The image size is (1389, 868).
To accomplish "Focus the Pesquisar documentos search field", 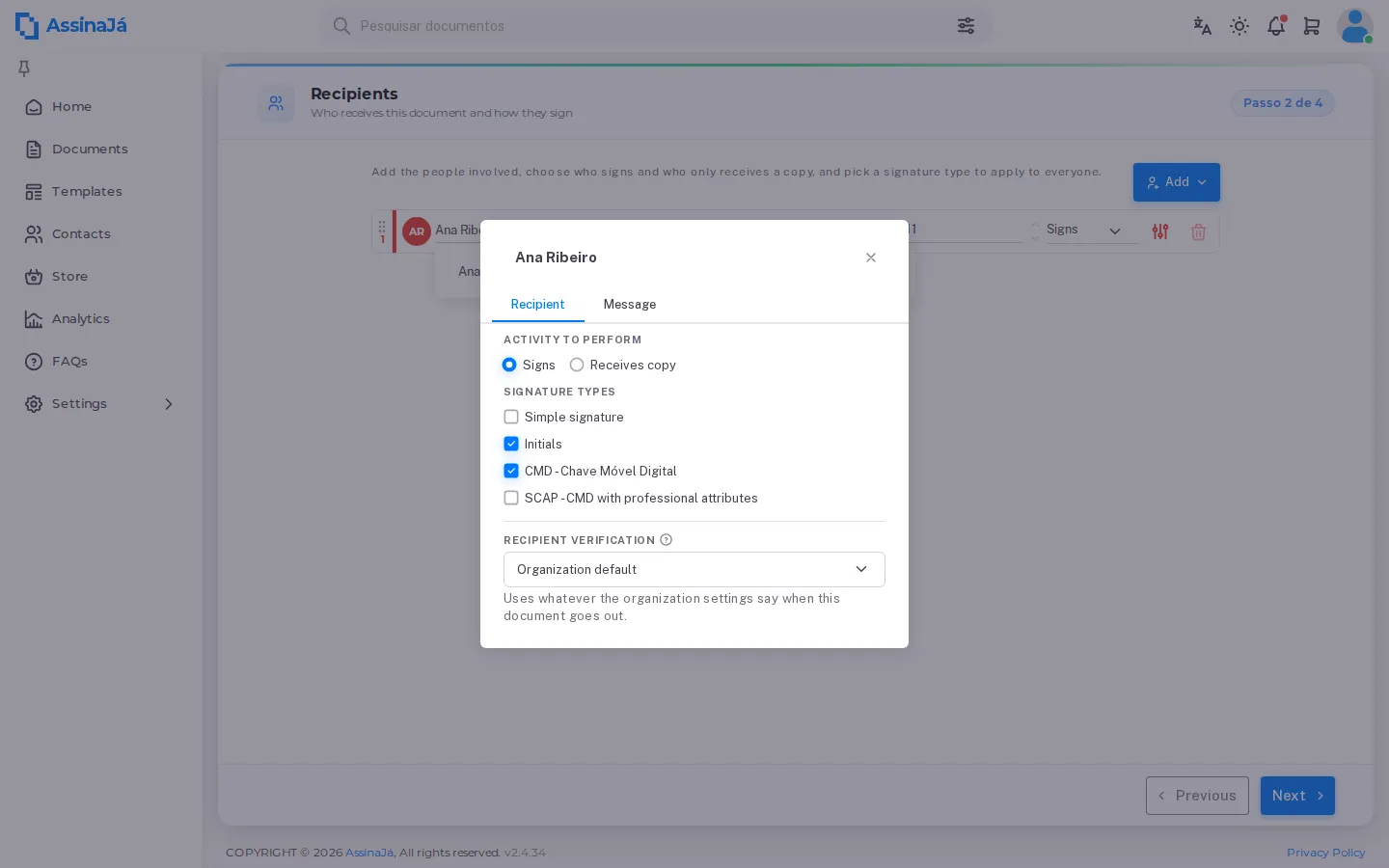I will pyautogui.click(x=656, y=26).
